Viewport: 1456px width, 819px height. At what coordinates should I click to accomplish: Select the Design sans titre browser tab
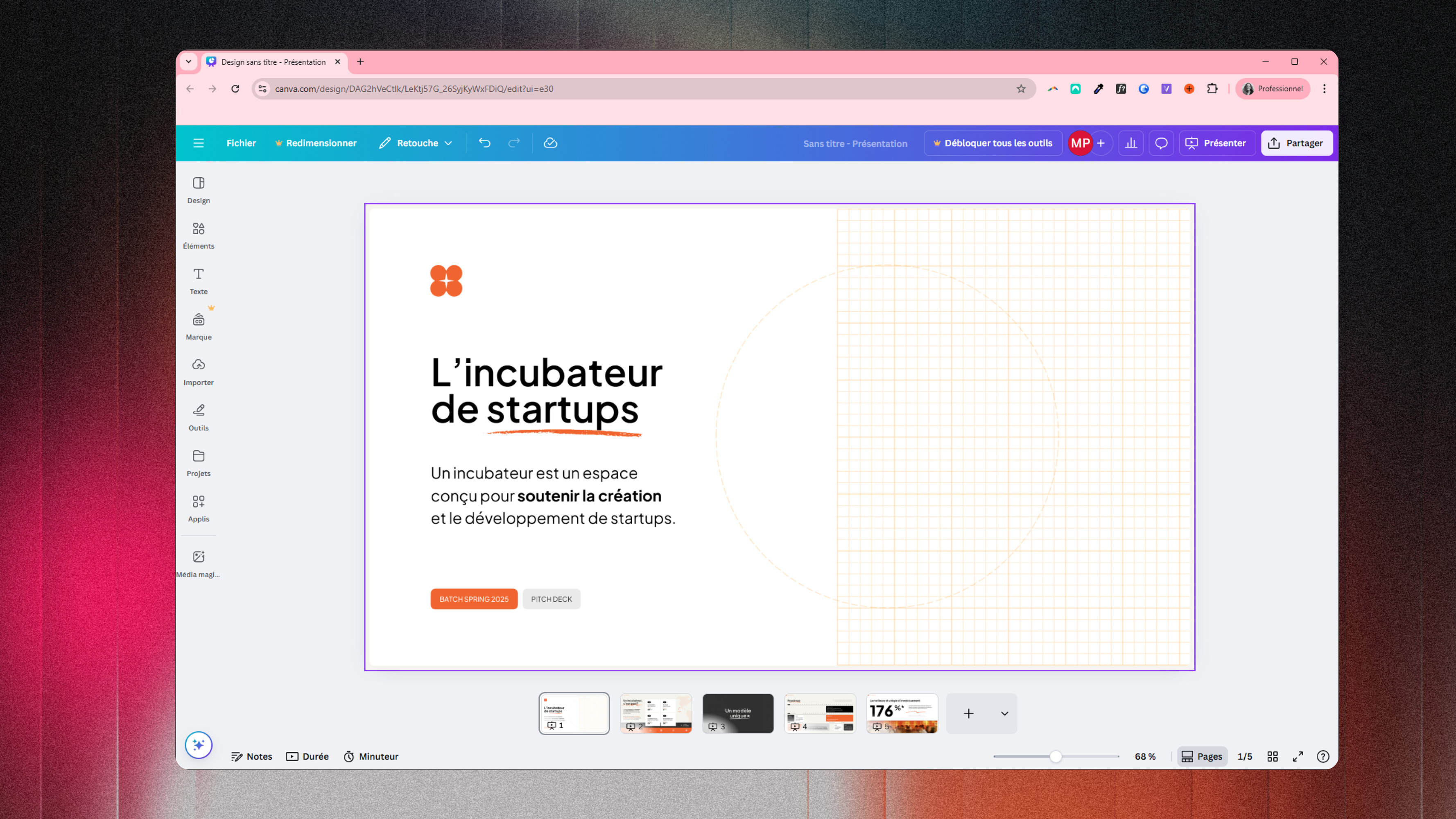[x=274, y=61]
